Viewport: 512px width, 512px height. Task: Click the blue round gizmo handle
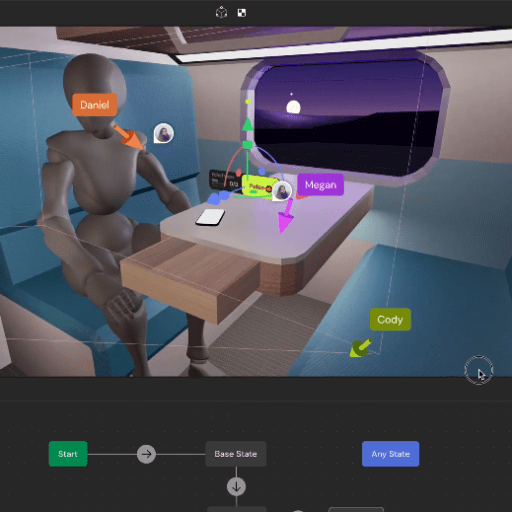262,172
